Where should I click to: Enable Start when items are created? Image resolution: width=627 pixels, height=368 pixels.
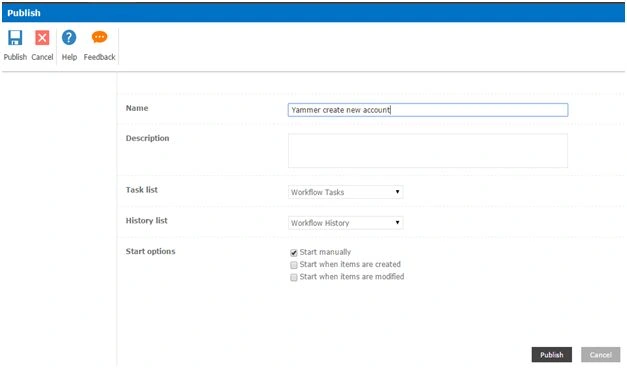[x=294, y=265]
